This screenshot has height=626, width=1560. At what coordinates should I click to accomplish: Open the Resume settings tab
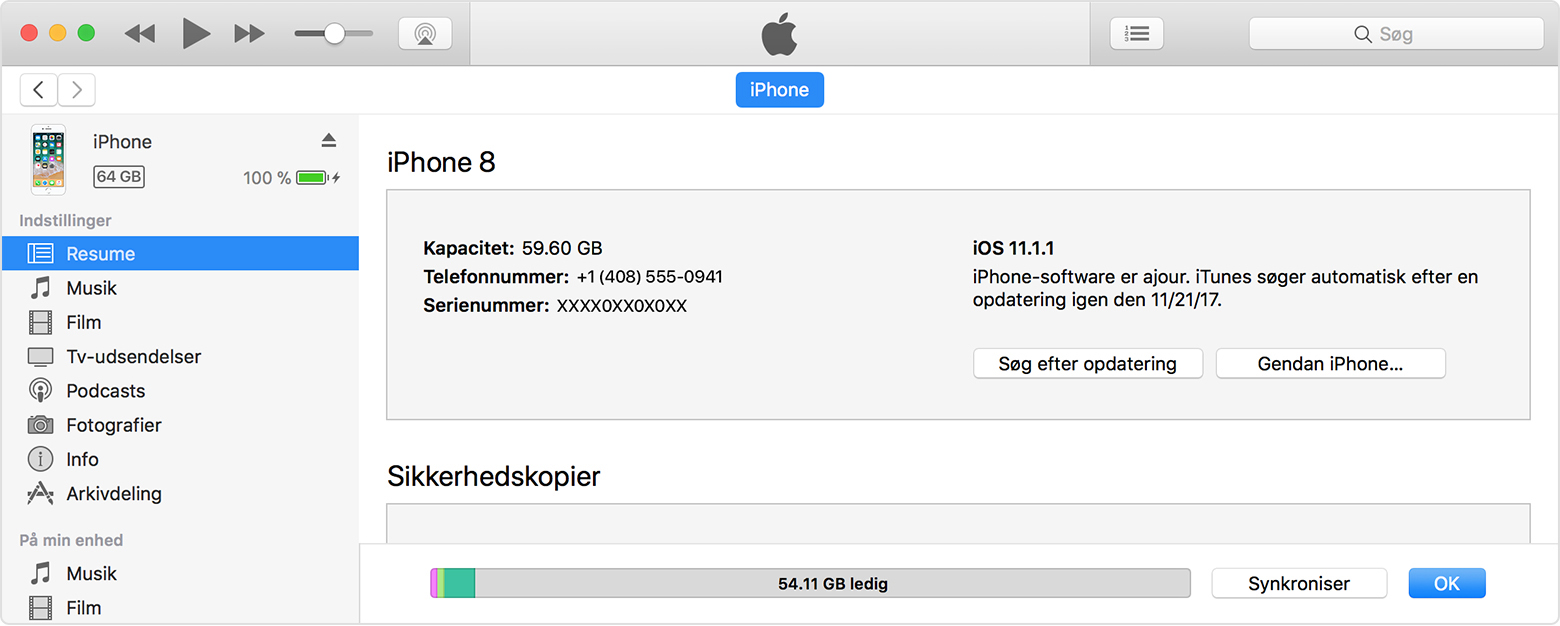tap(100, 254)
